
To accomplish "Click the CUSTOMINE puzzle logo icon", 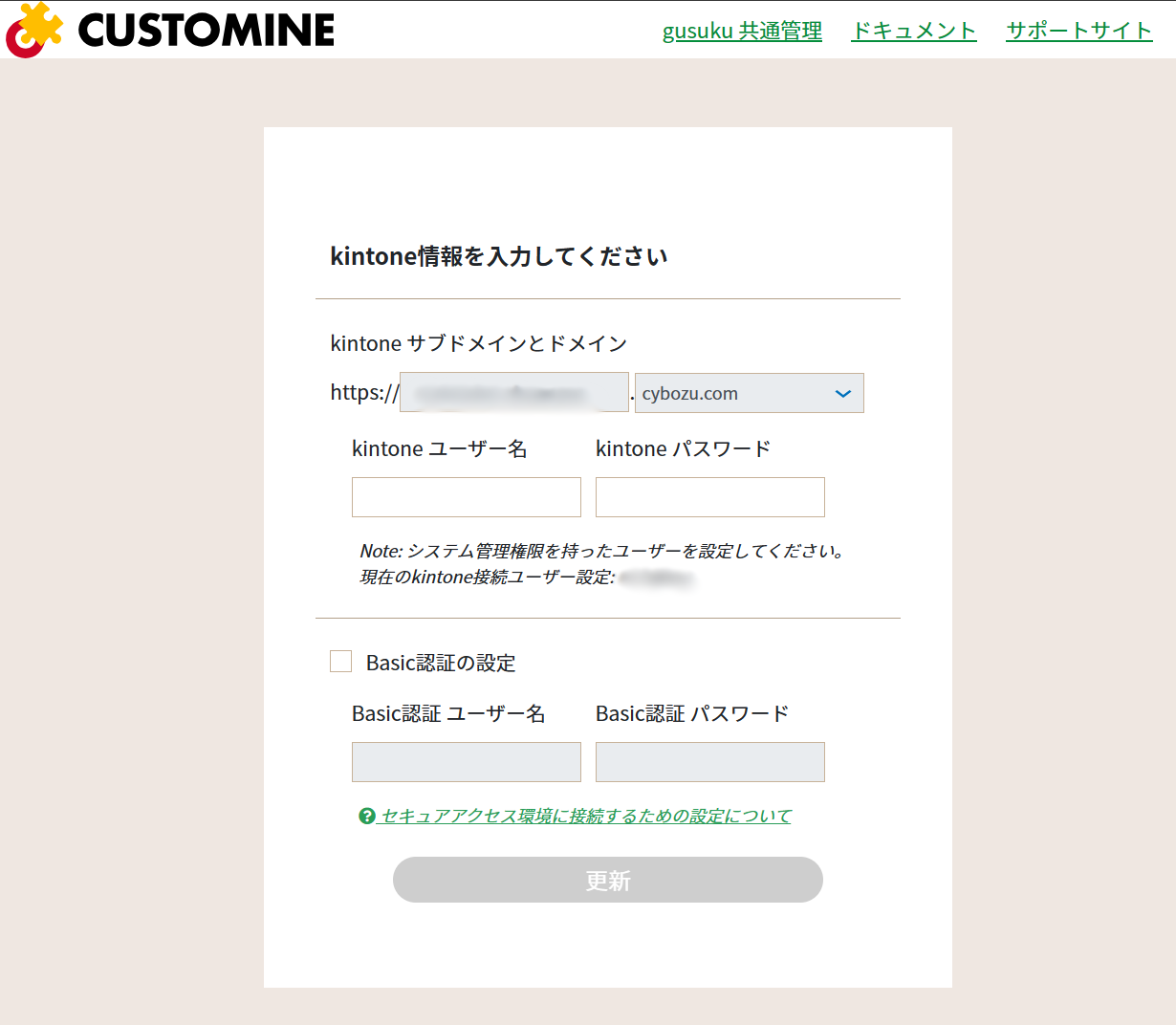I will tap(34, 30).
